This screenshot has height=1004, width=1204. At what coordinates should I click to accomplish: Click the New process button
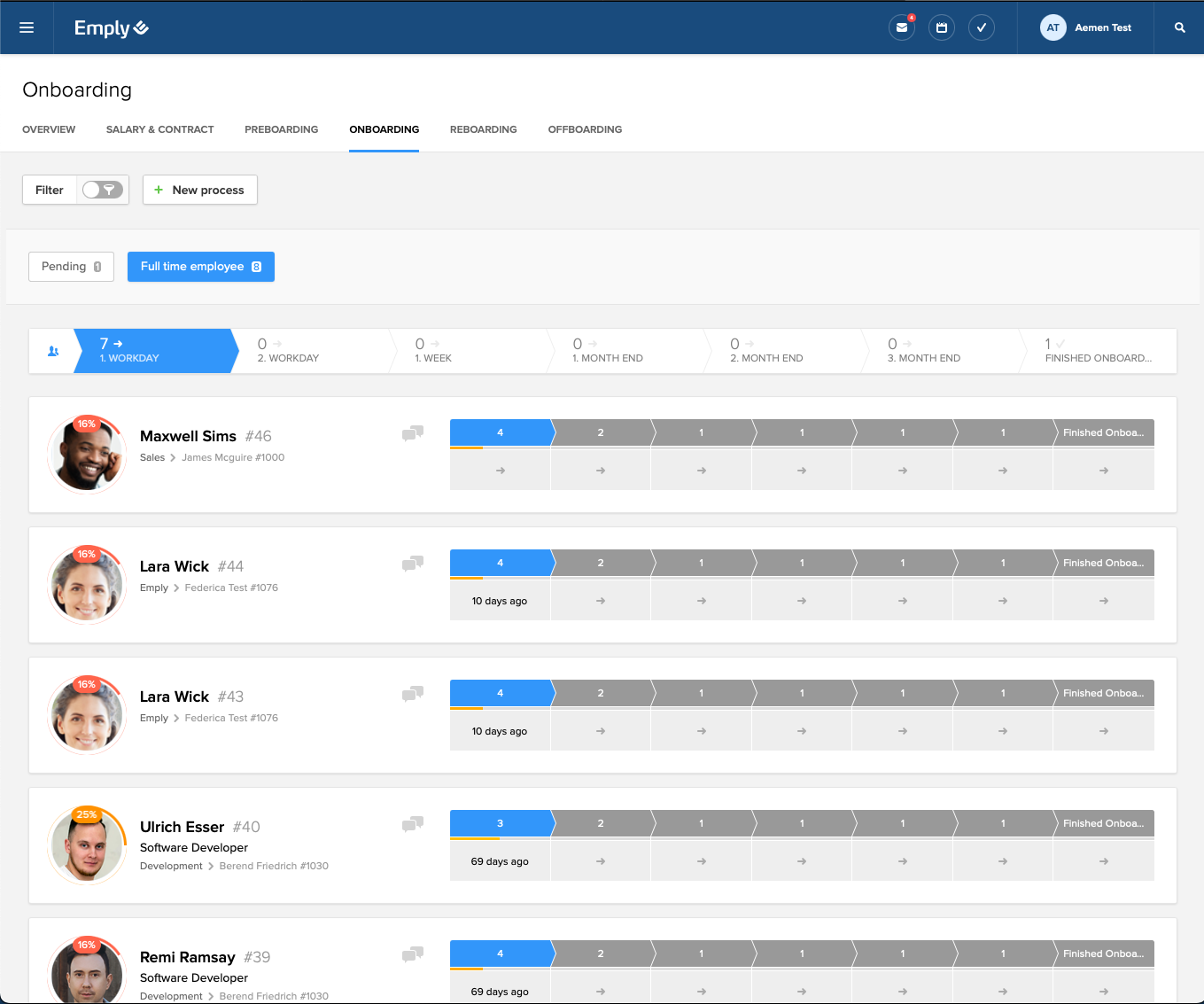point(199,190)
